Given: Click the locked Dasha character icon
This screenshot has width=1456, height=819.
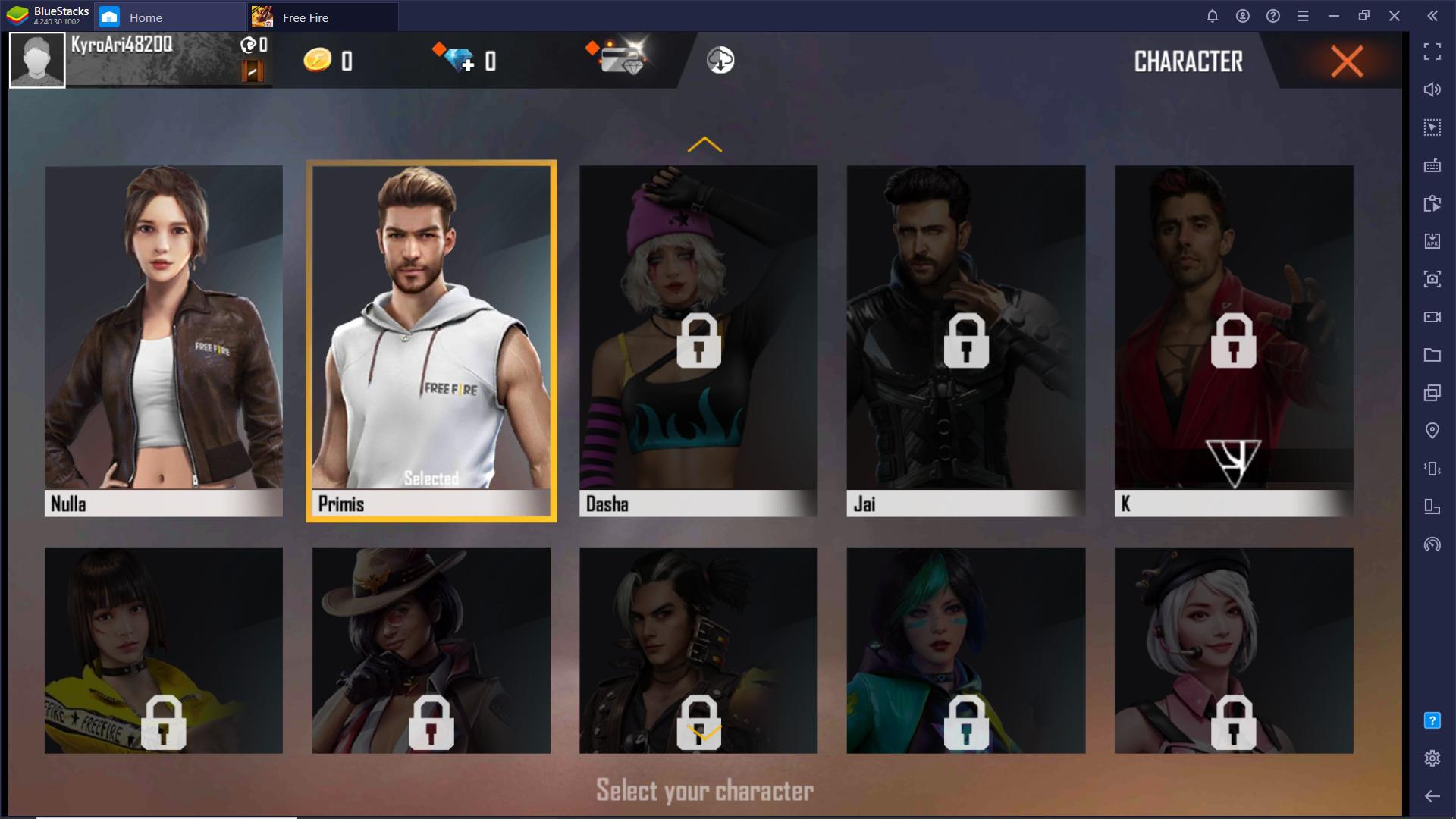Looking at the screenshot, I should coord(697,340).
